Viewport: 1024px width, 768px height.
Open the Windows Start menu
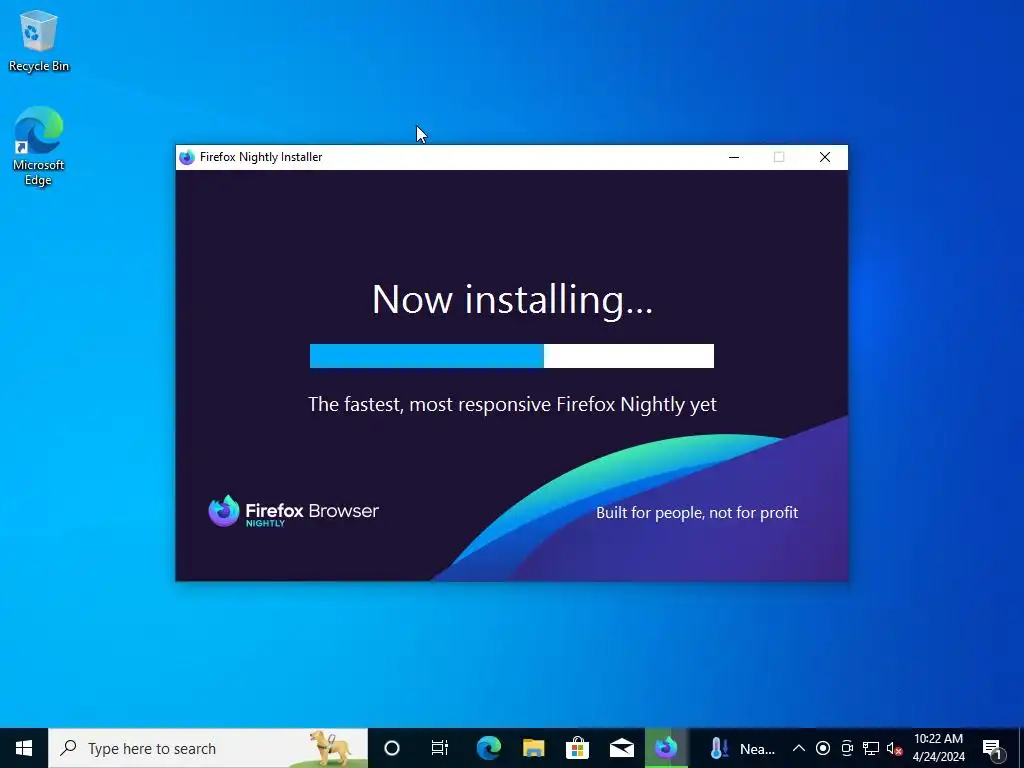[24, 748]
